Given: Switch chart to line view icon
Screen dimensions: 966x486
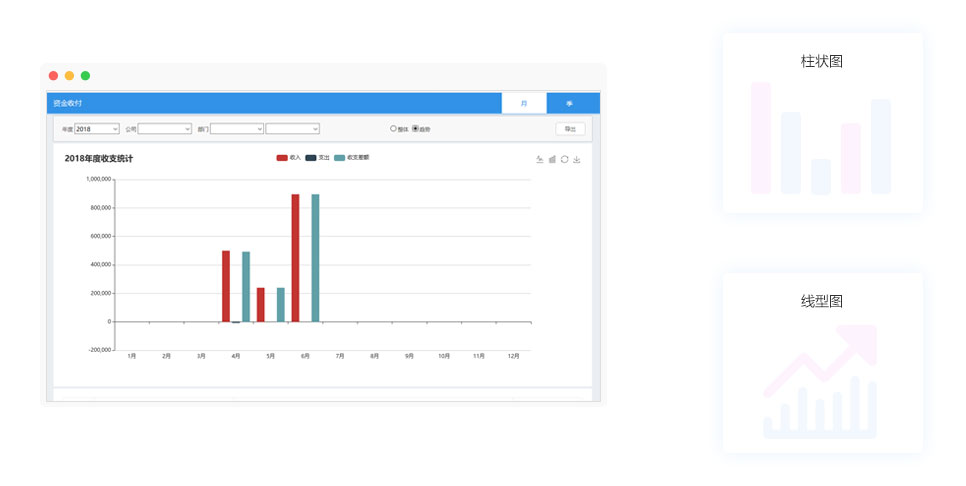Looking at the screenshot, I should point(540,159).
